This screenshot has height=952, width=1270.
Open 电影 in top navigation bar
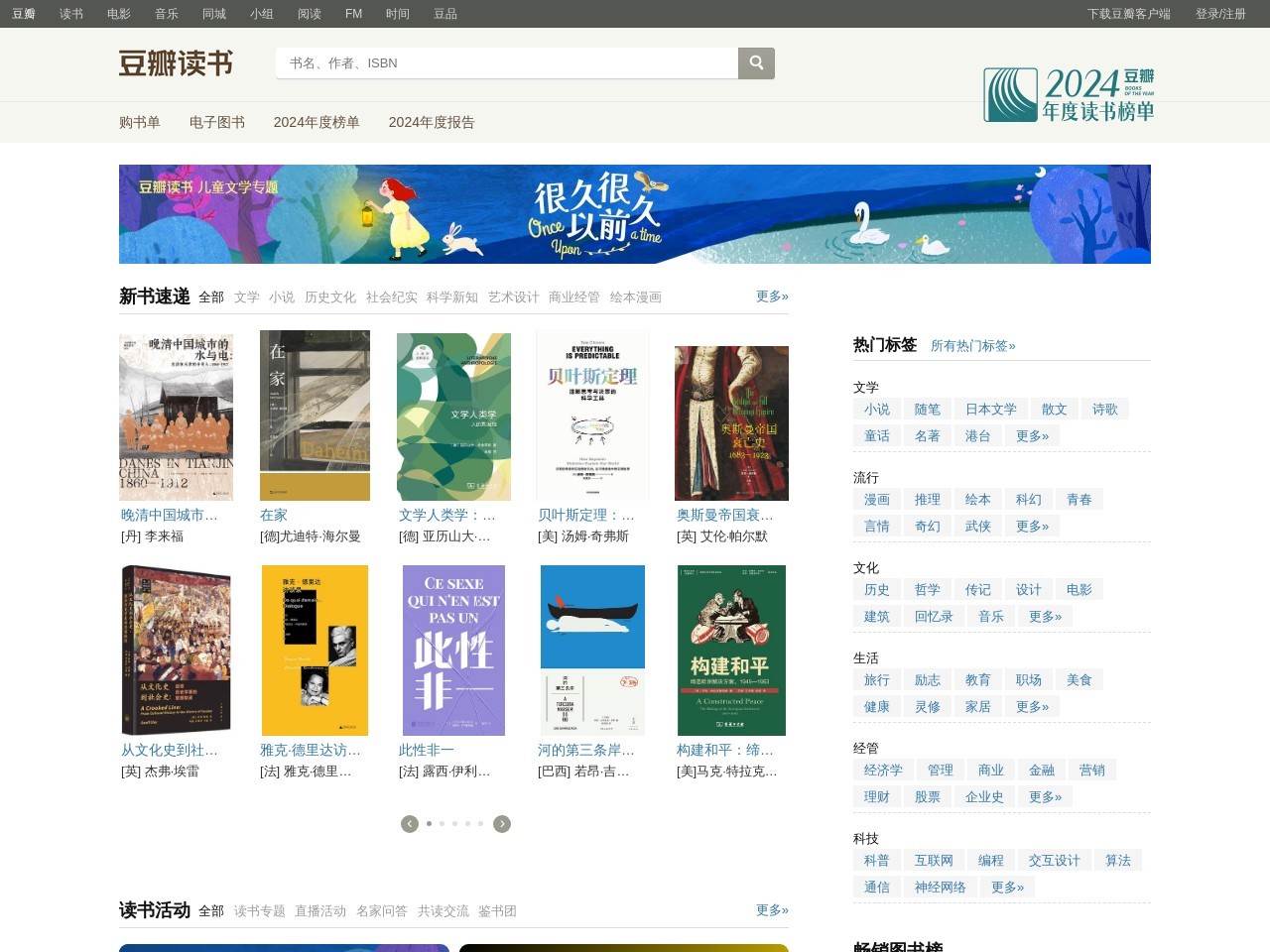pos(119,14)
